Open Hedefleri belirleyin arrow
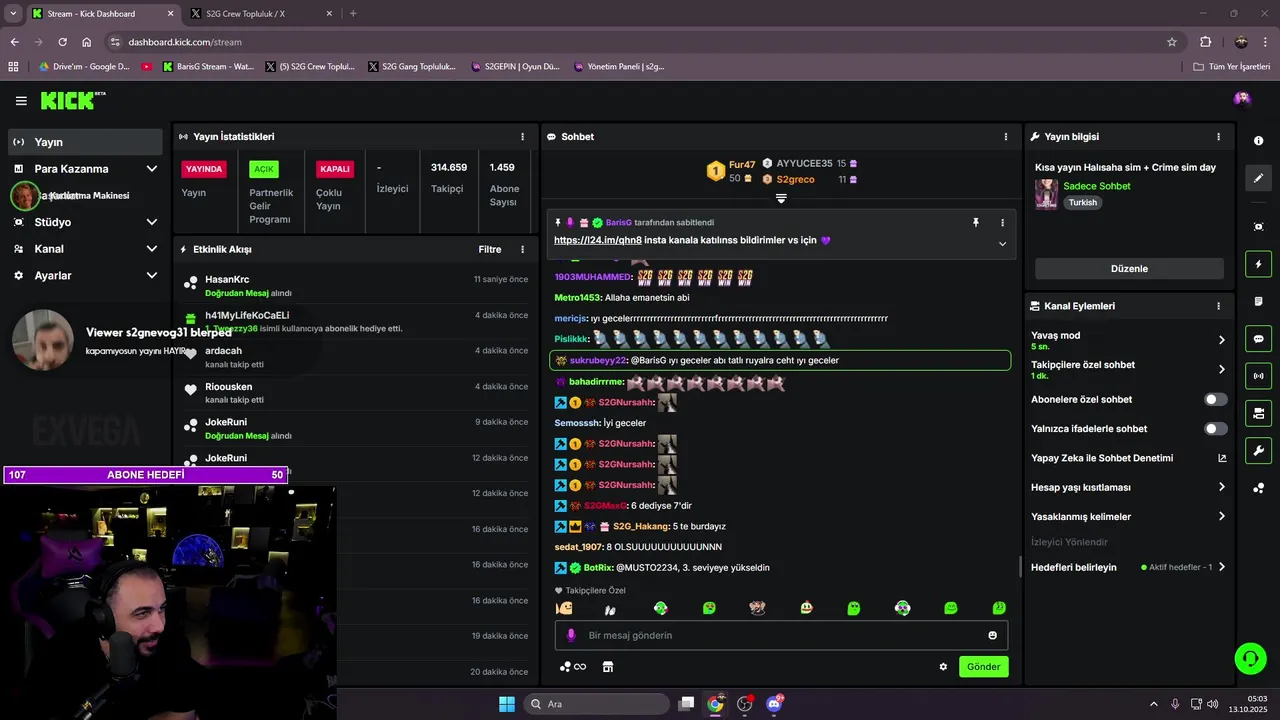This screenshot has height=720, width=1280. (1221, 567)
